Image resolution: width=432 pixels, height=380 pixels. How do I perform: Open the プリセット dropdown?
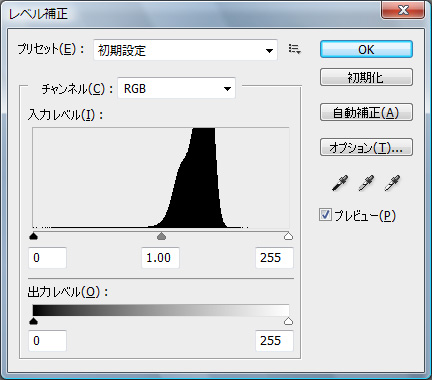pyautogui.click(x=185, y=50)
